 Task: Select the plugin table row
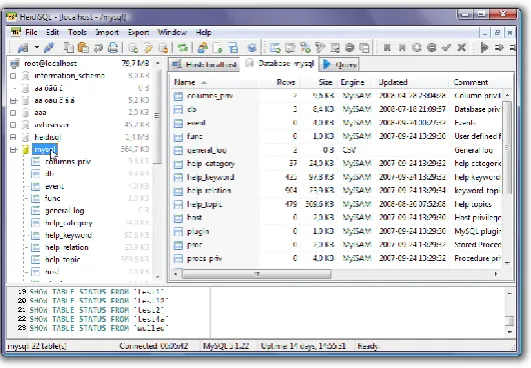(x=337, y=231)
